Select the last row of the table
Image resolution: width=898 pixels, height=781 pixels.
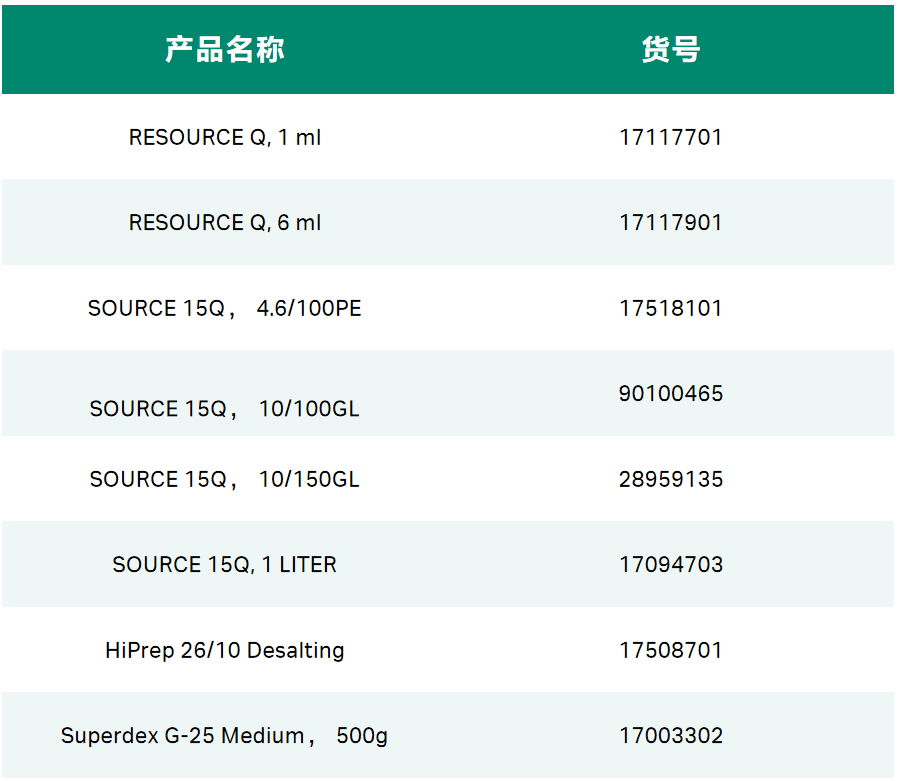click(449, 735)
